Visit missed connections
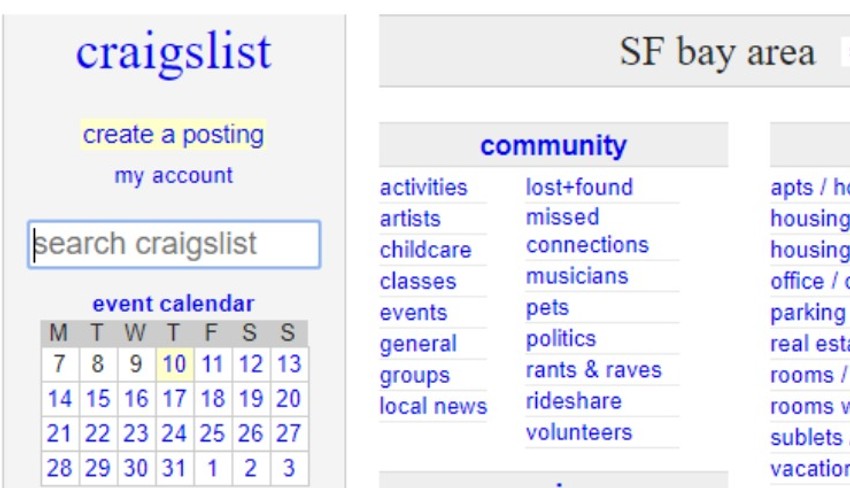 (587, 231)
